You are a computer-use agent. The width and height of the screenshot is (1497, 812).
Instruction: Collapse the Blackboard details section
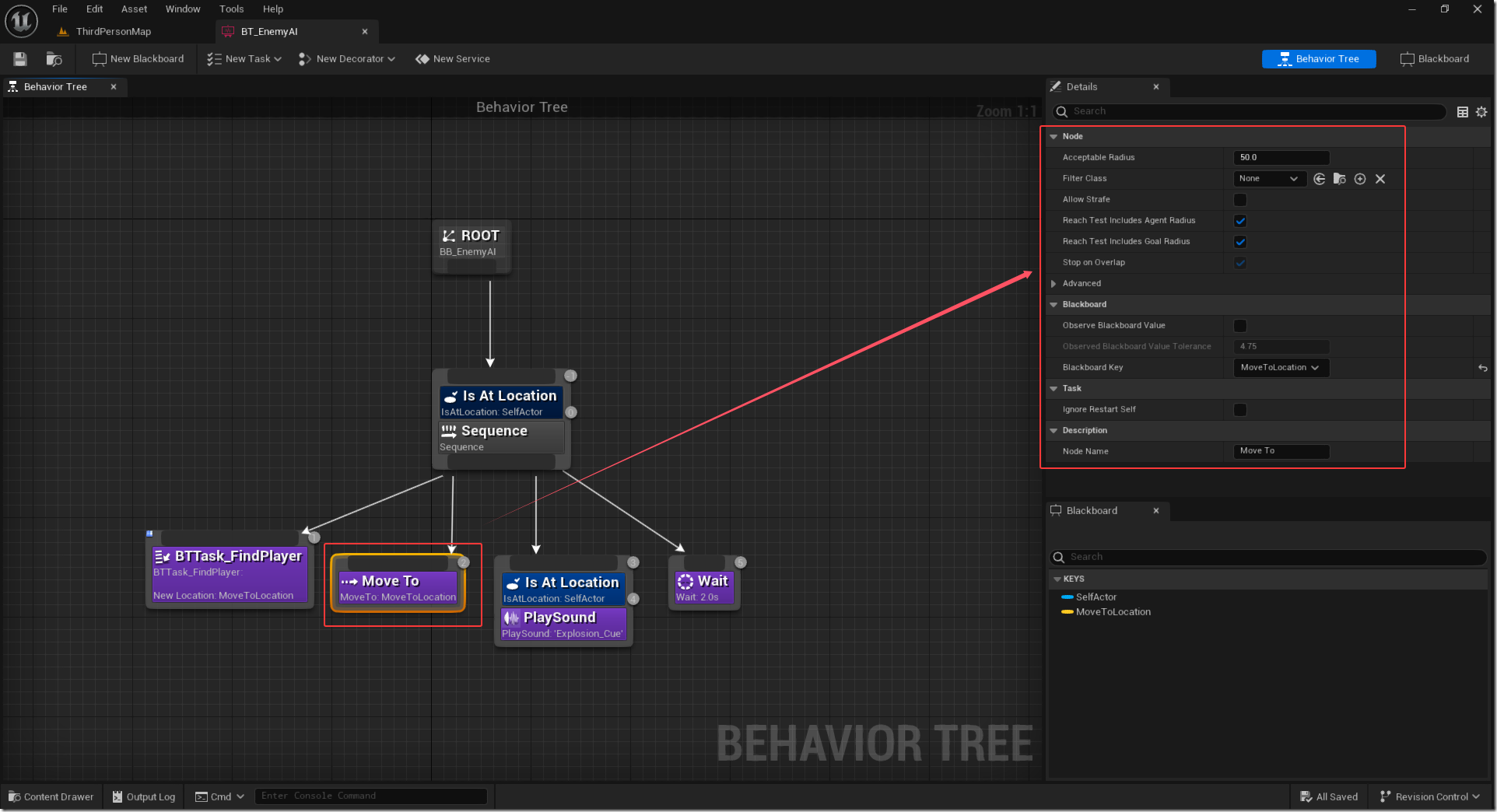pos(1054,305)
